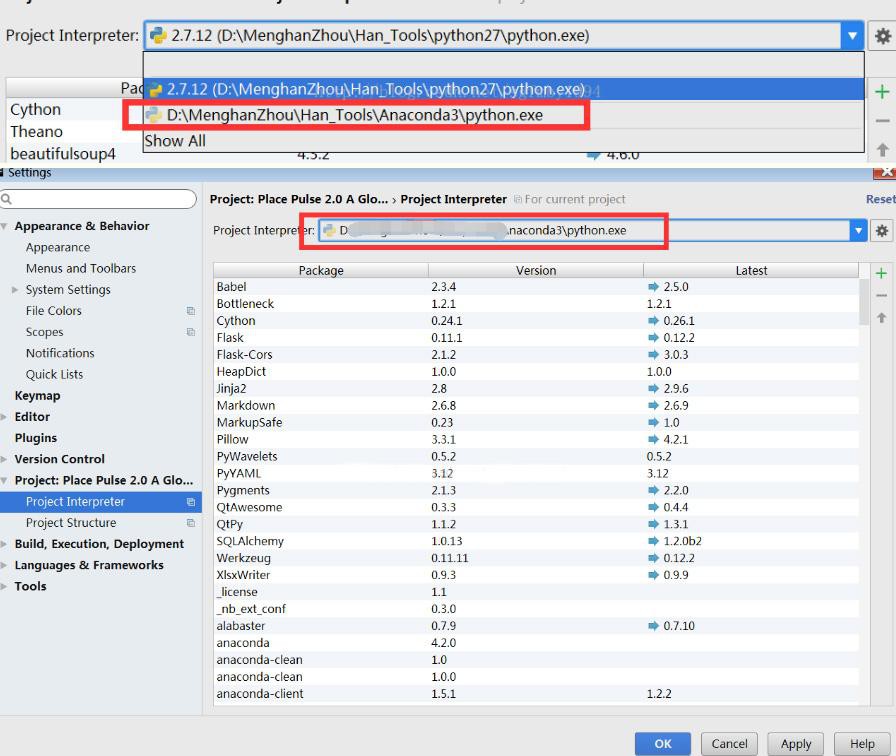
Task: Select 2.7.12 python27 interpreter in dropdown list
Action: 503,90
